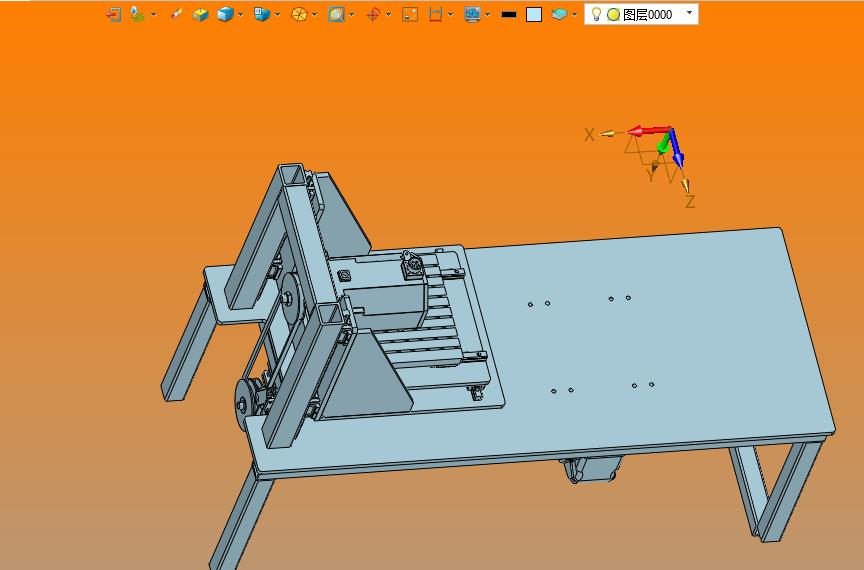Click the yellow-topped box icon
This screenshot has width=864, height=570.
pyautogui.click(x=200, y=14)
